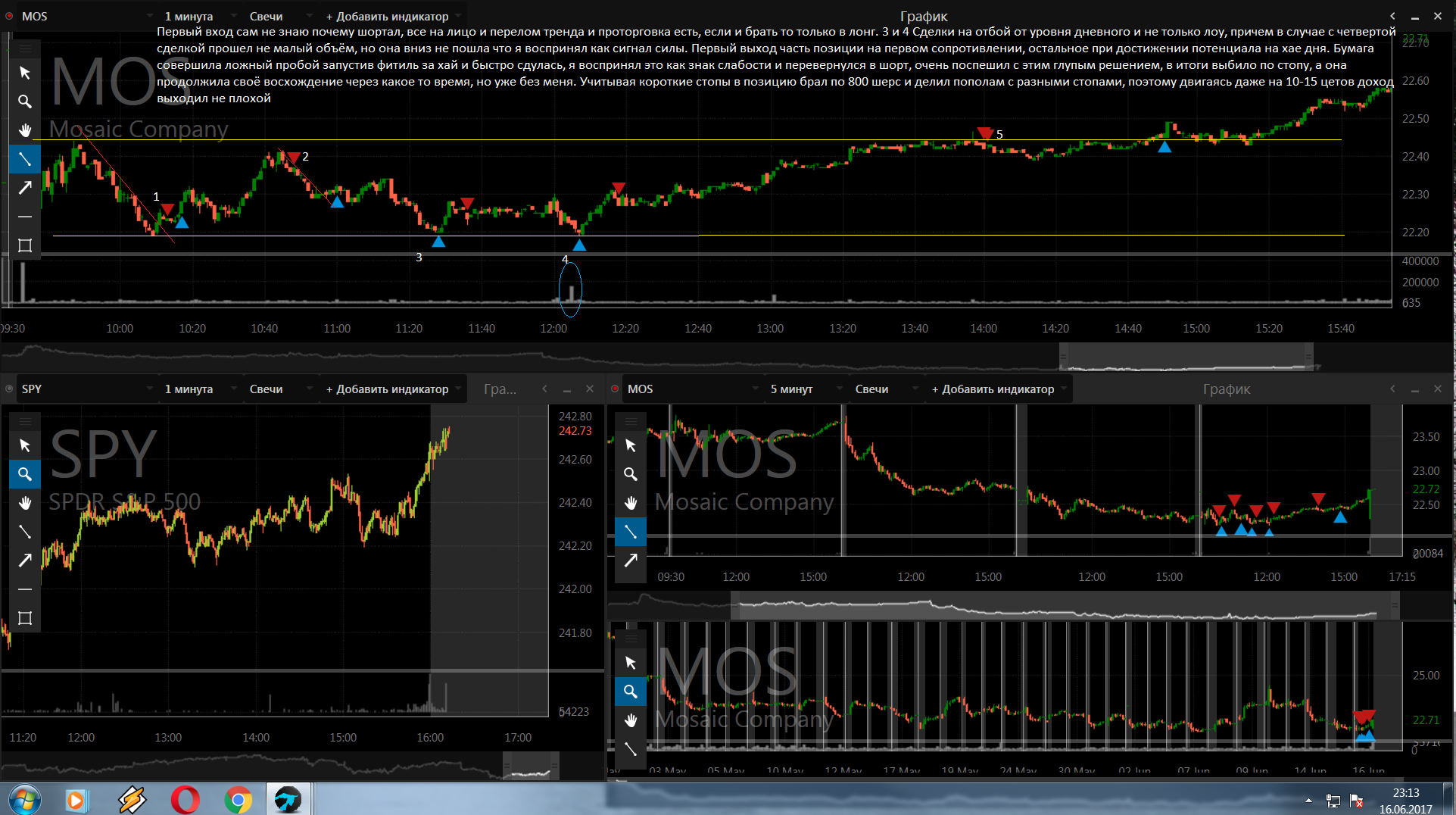The height and width of the screenshot is (815, 1456).
Task: Expand MOS symbol dropdown in 5-minute panel
Action: point(755,389)
